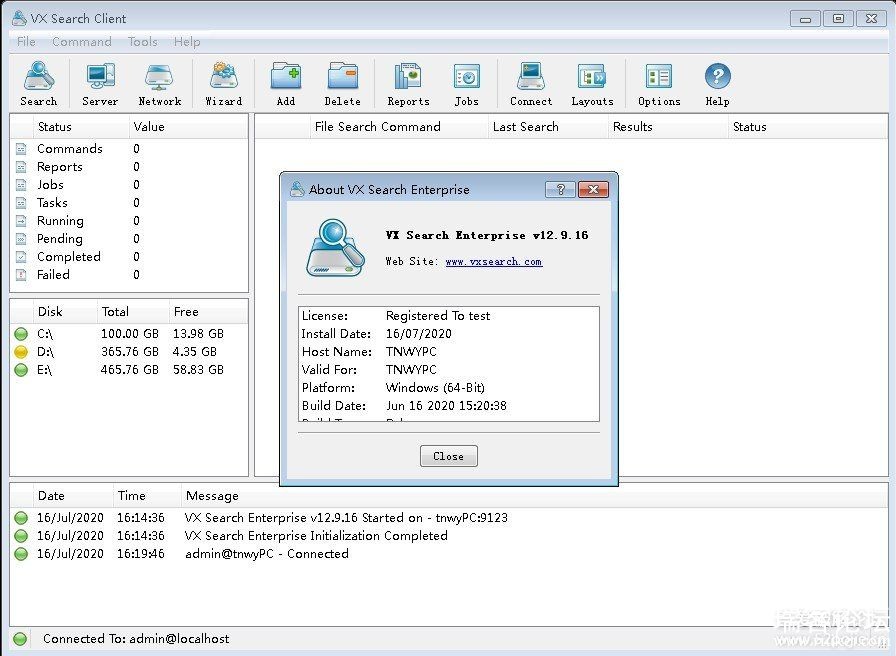The width and height of the screenshot is (896, 656).
Task: Click the green status icon of the Connected message
Action: [21, 554]
